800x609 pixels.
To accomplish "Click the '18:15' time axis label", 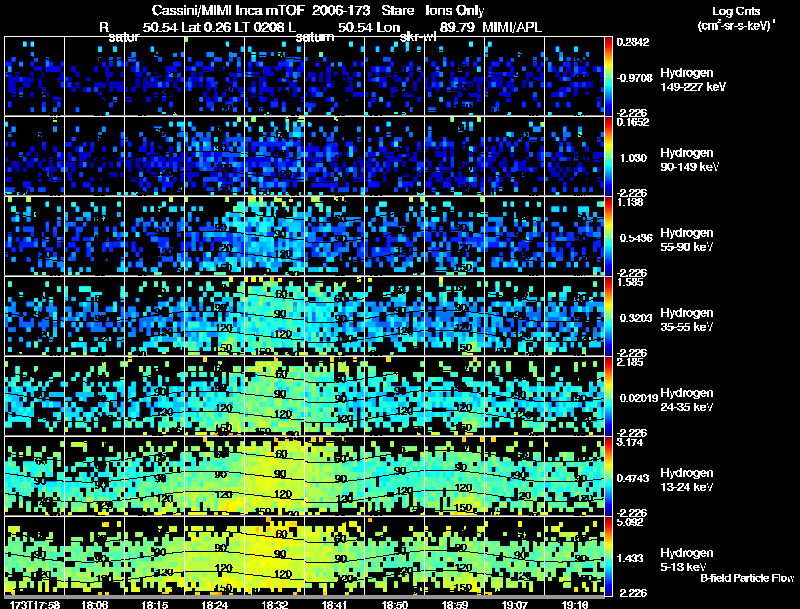I will (x=155, y=604).
